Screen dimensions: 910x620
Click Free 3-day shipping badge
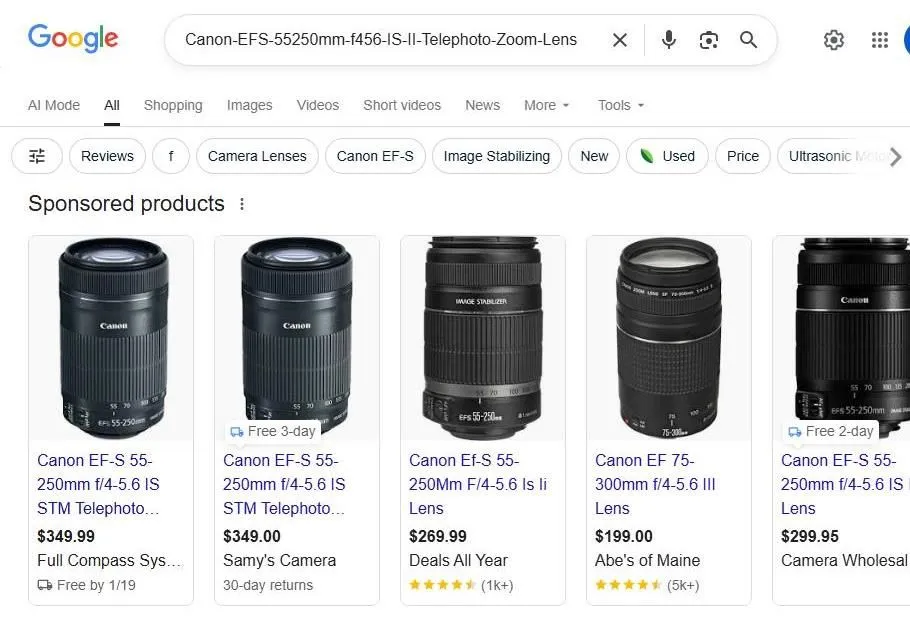(273, 431)
